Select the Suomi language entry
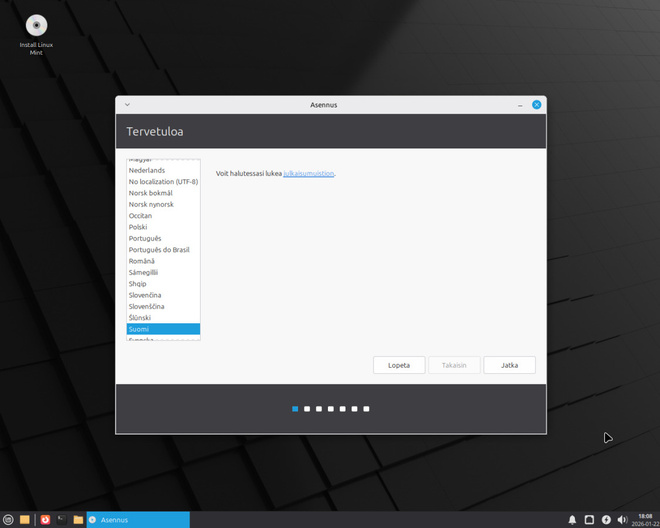 [x=163, y=329]
